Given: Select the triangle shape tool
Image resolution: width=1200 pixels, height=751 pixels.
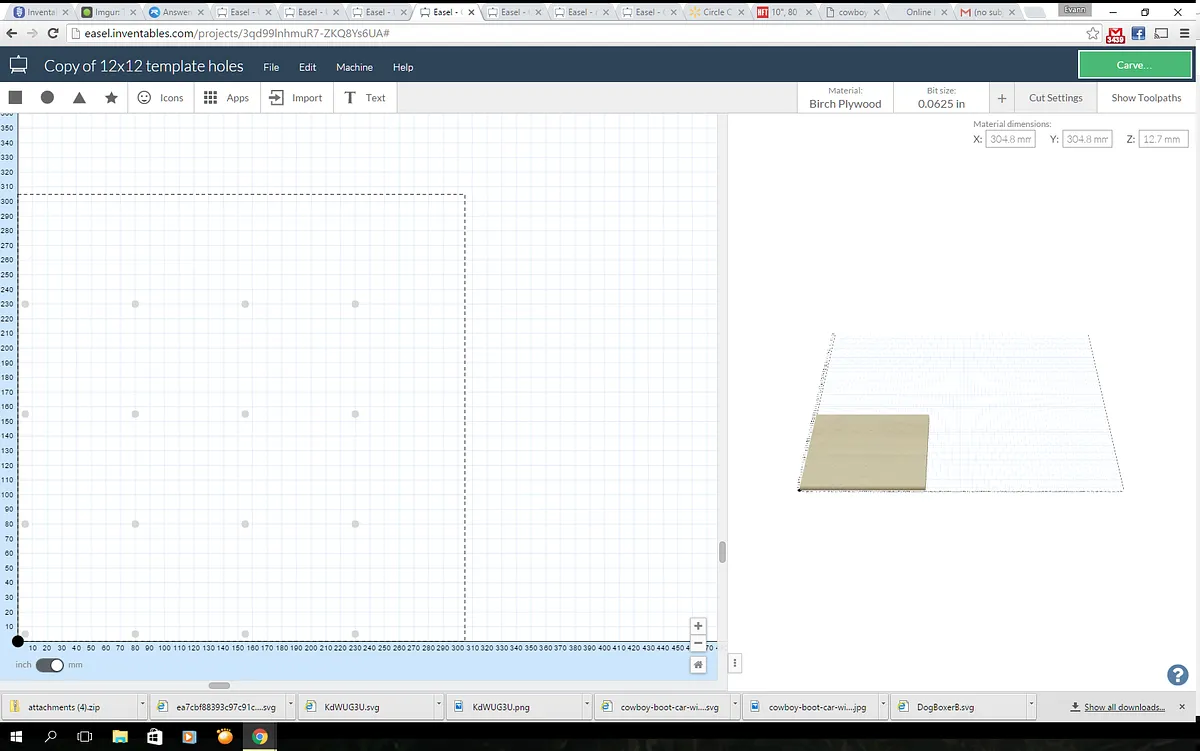Looking at the screenshot, I should pyautogui.click(x=79, y=98).
